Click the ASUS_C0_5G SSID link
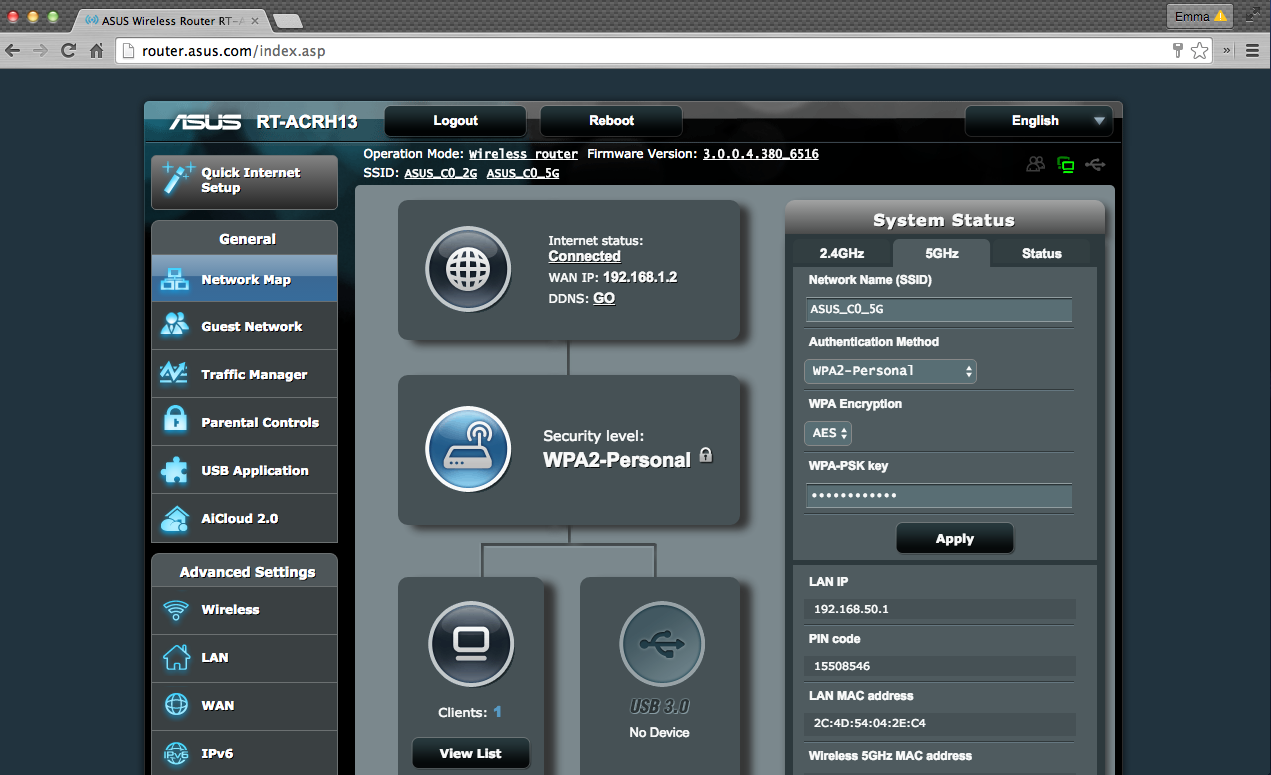Image resolution: width=1271 pixels, height=775 pixels. [x=523, y=173]
